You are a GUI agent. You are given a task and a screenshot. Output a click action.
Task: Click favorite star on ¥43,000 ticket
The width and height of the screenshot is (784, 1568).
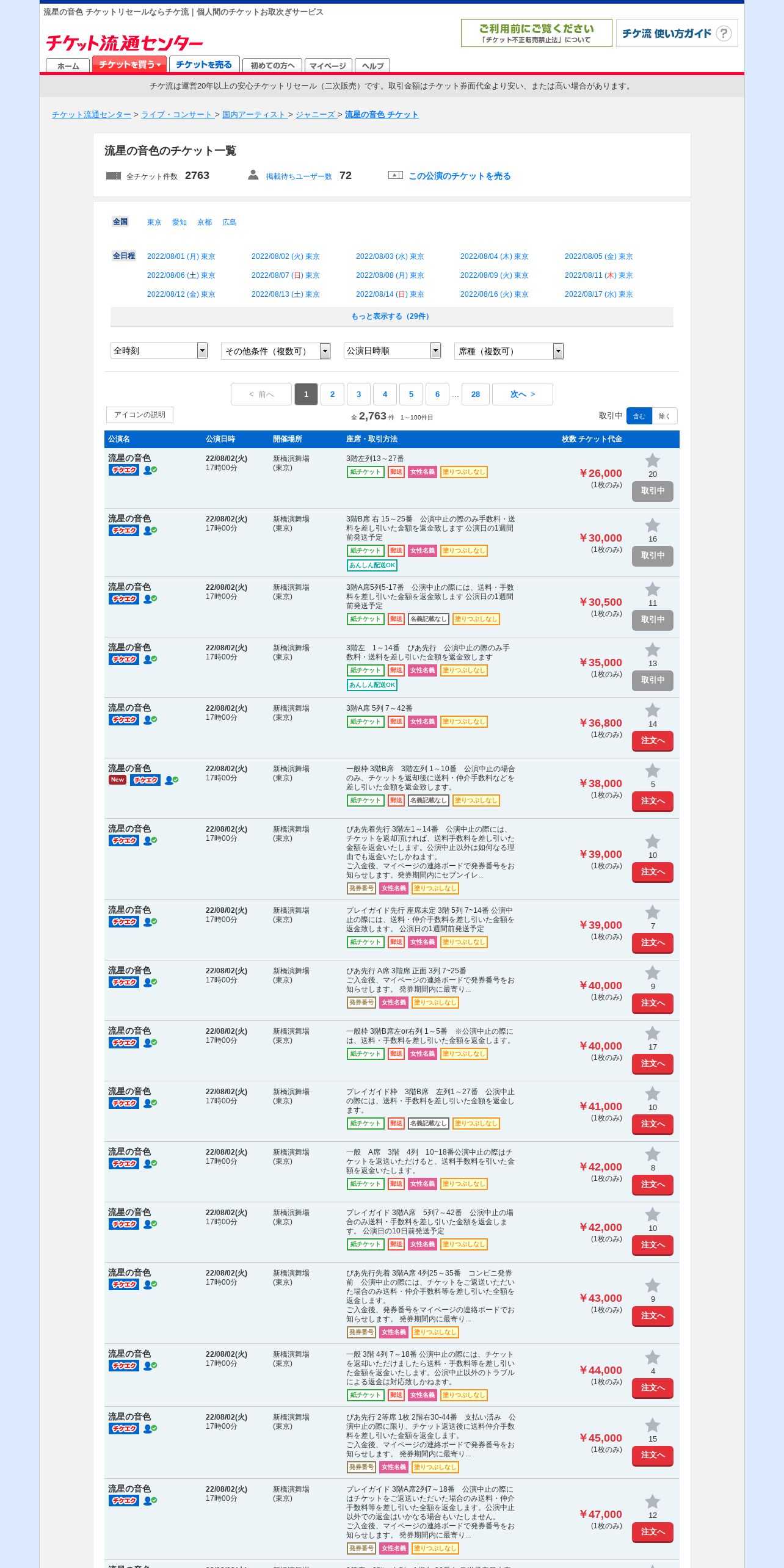point(652,1285)
